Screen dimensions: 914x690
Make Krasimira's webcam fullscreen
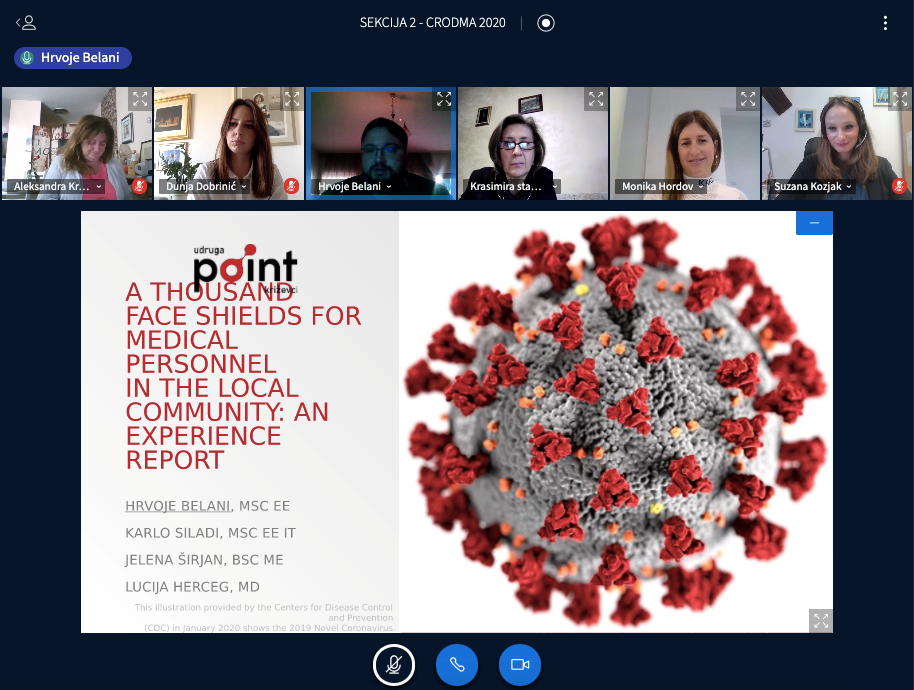(x=596, y=98)
